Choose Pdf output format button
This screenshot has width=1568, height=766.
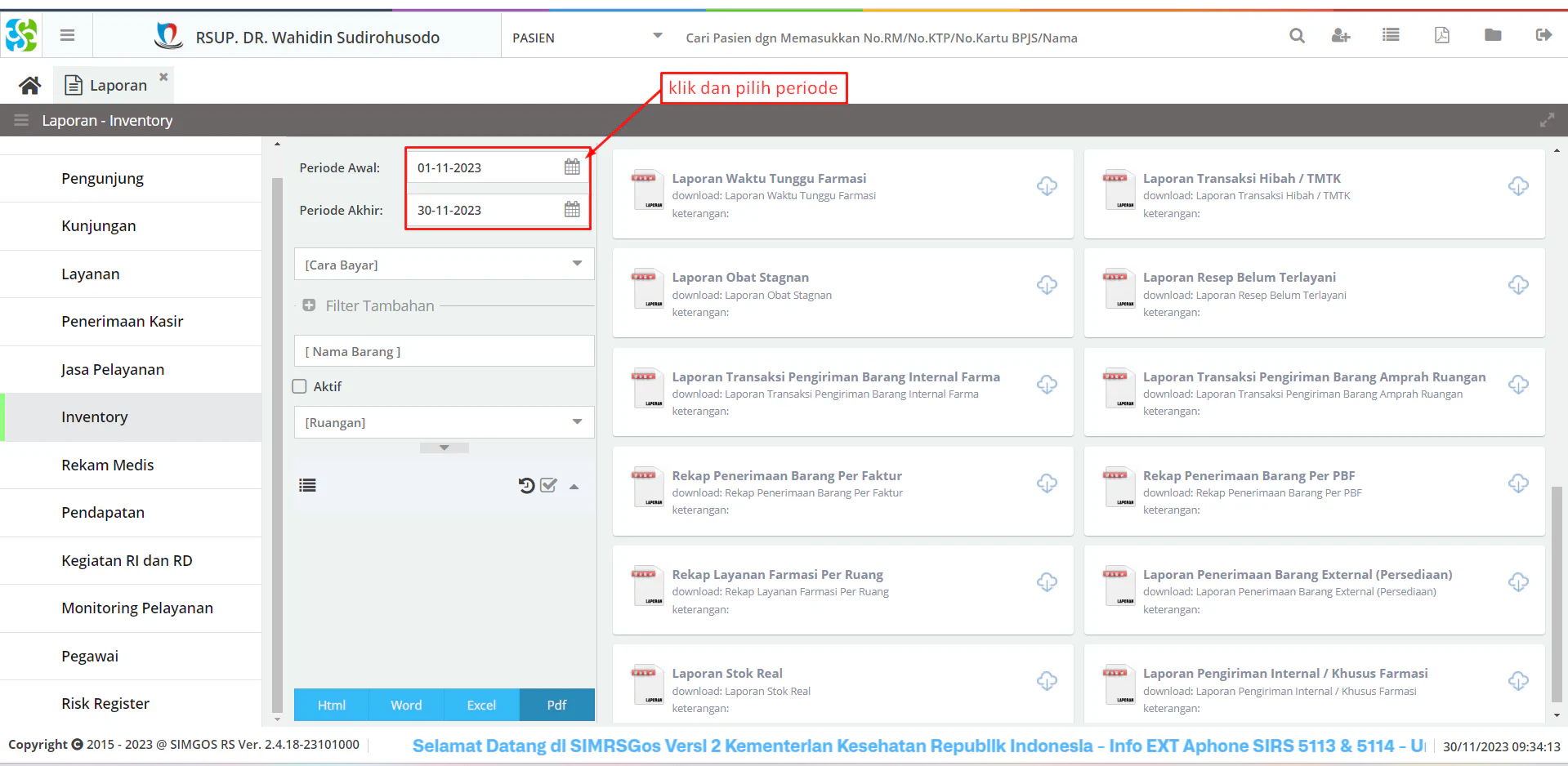pos(556,705)
